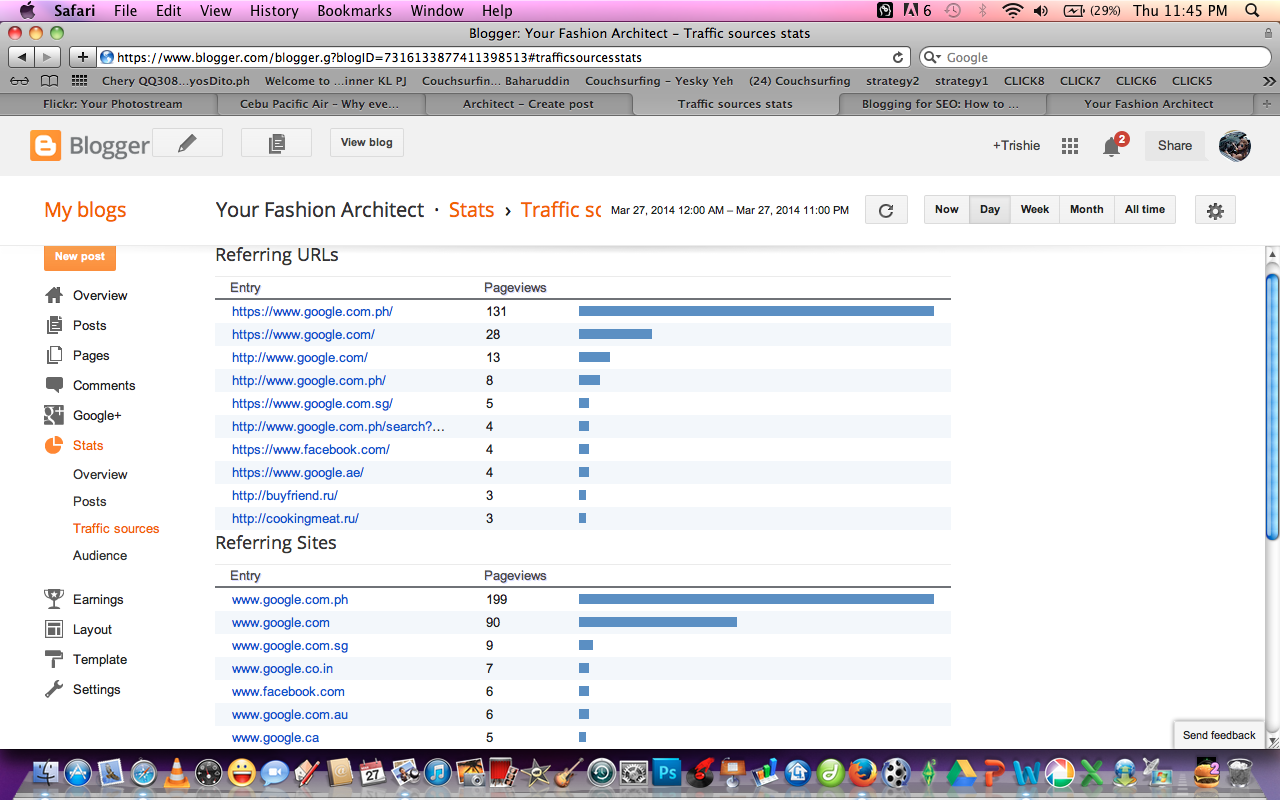The width and height of the screenshot is (1280, 800).
Task: Open Audience under Stats
Action: point(100,556)
